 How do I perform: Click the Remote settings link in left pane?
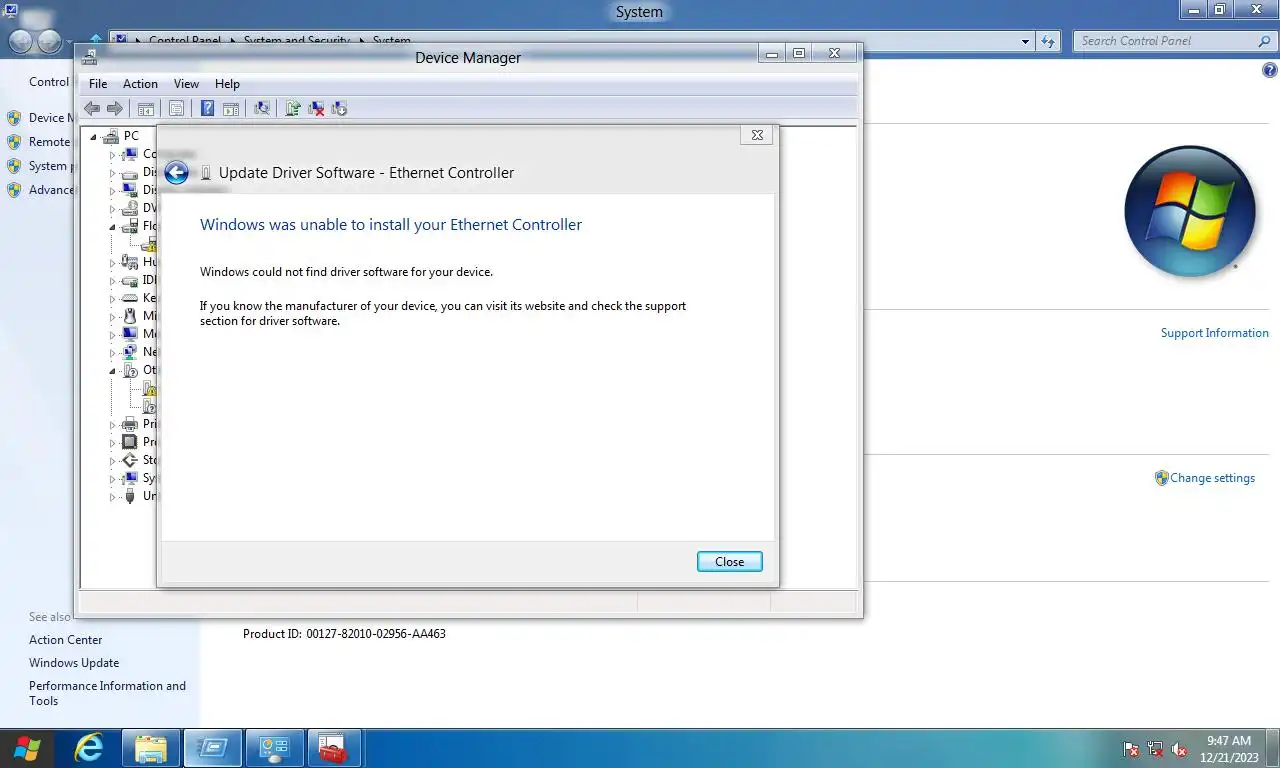49,142
